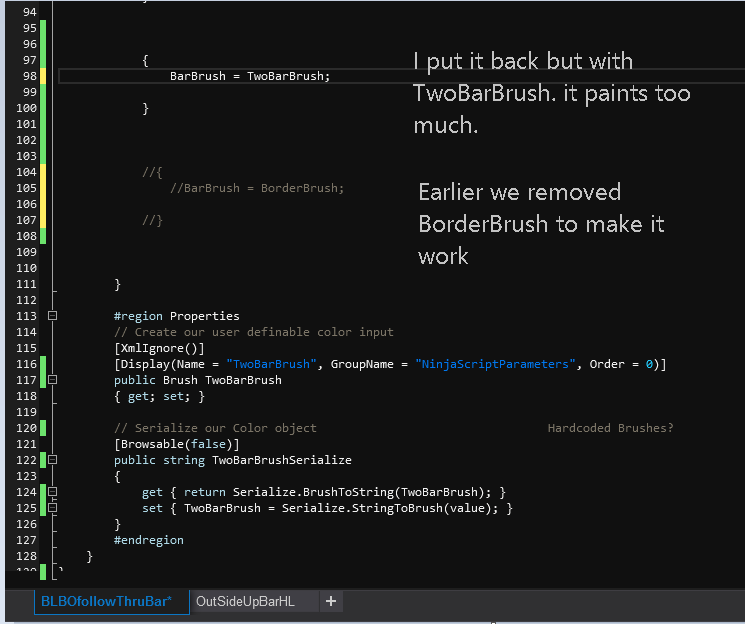Click the plus icon to add a new tab
745x625 pixels.
pyautogui.click(x=330, y=601)
